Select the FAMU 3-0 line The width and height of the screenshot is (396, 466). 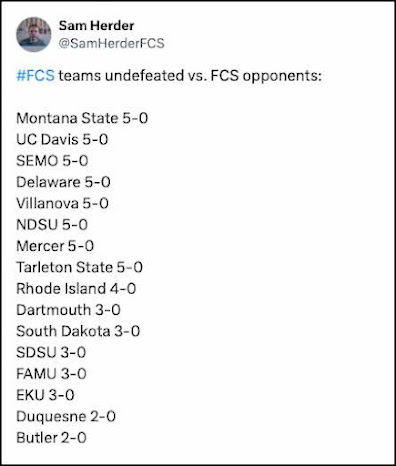point(51,374)
